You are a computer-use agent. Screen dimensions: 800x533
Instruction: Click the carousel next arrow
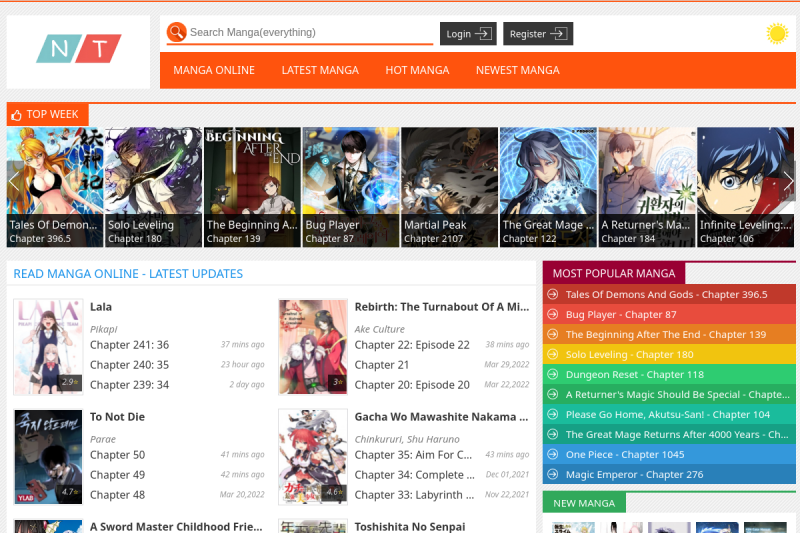pyautogui.click(x=788, y=181)
